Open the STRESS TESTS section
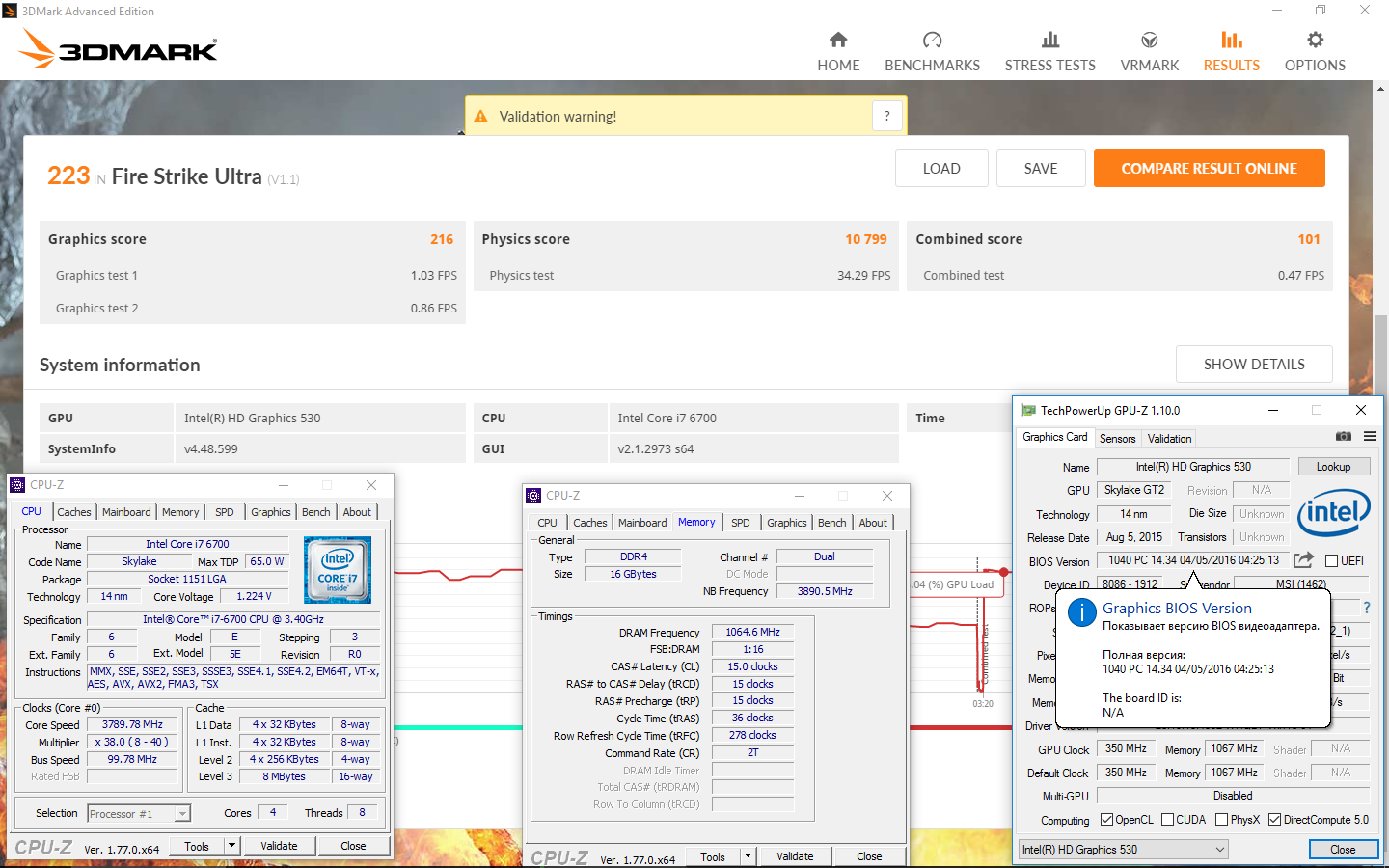This screenshot has width=1389, height=868. point(1049,52)
